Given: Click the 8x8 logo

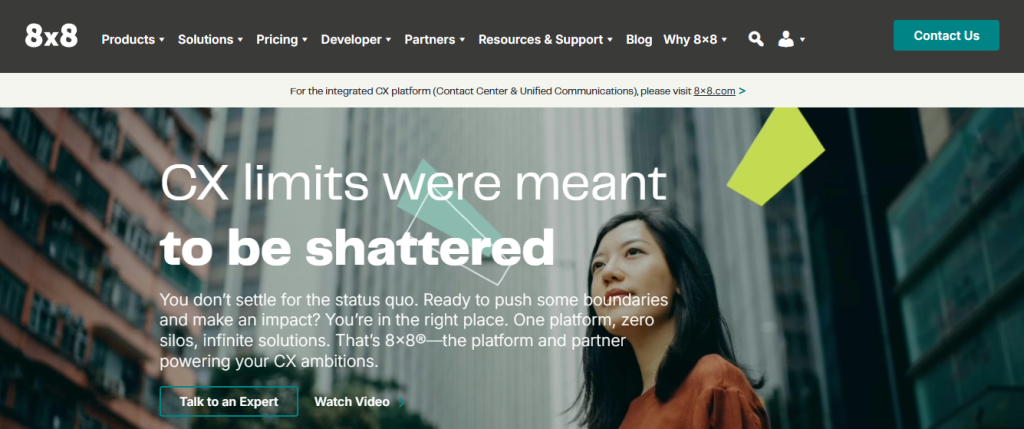Looking at the screenshot, I should click(x=52, y=37).
